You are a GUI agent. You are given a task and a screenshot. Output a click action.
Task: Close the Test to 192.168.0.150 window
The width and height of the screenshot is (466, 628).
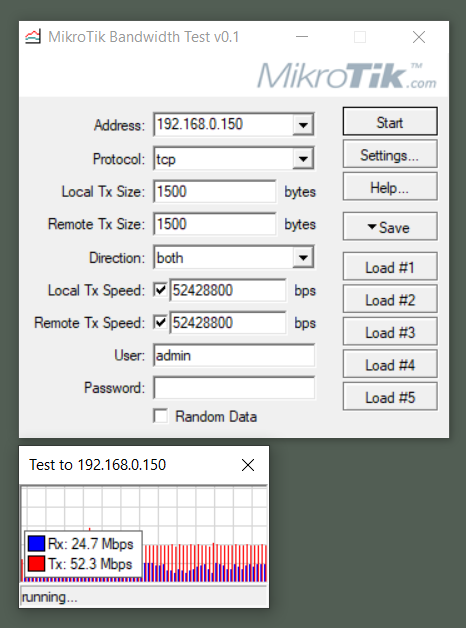coord(248,465)
